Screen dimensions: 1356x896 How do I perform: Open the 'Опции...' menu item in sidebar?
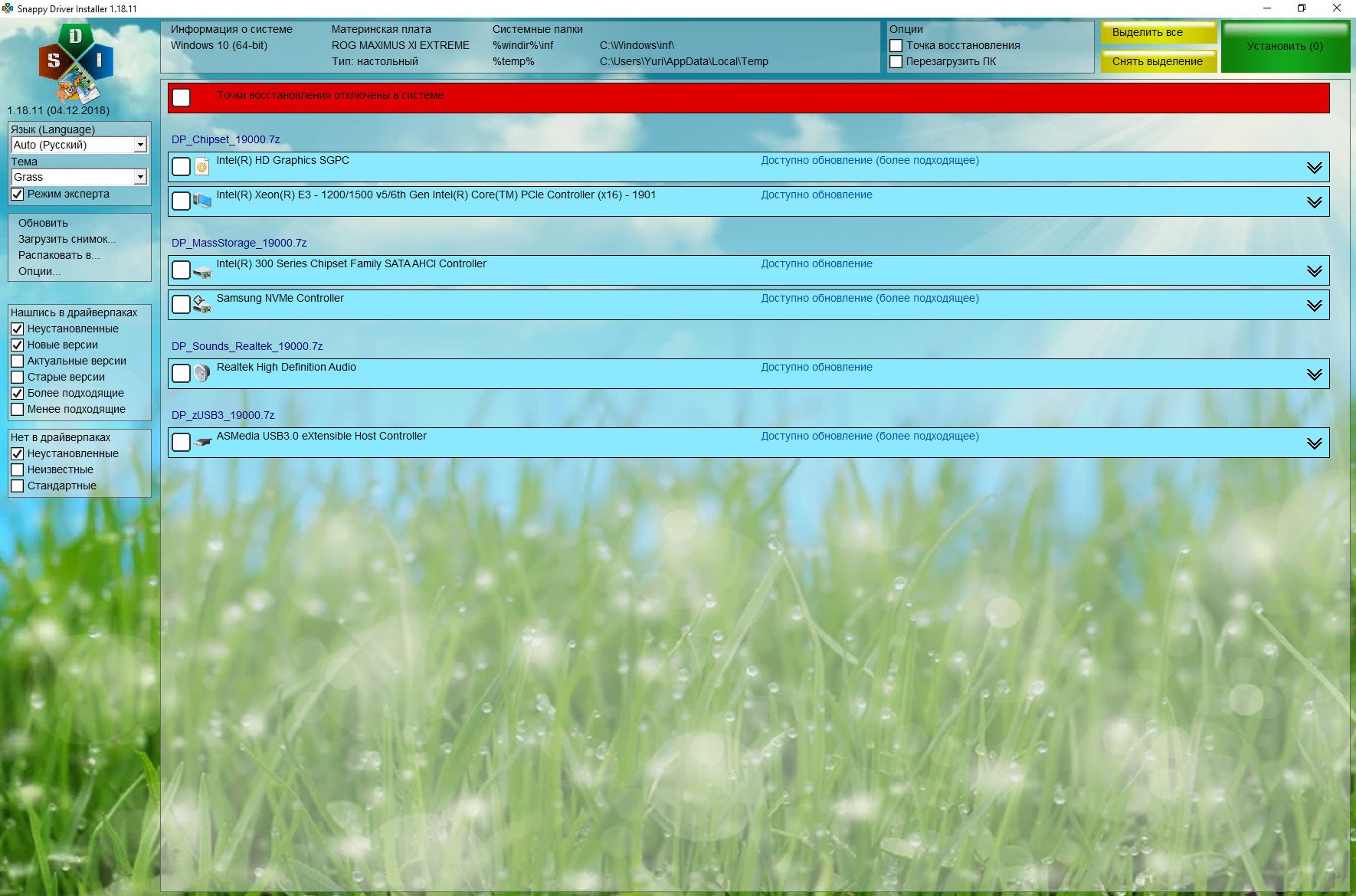pyautogui.click(x=39, y=271)
